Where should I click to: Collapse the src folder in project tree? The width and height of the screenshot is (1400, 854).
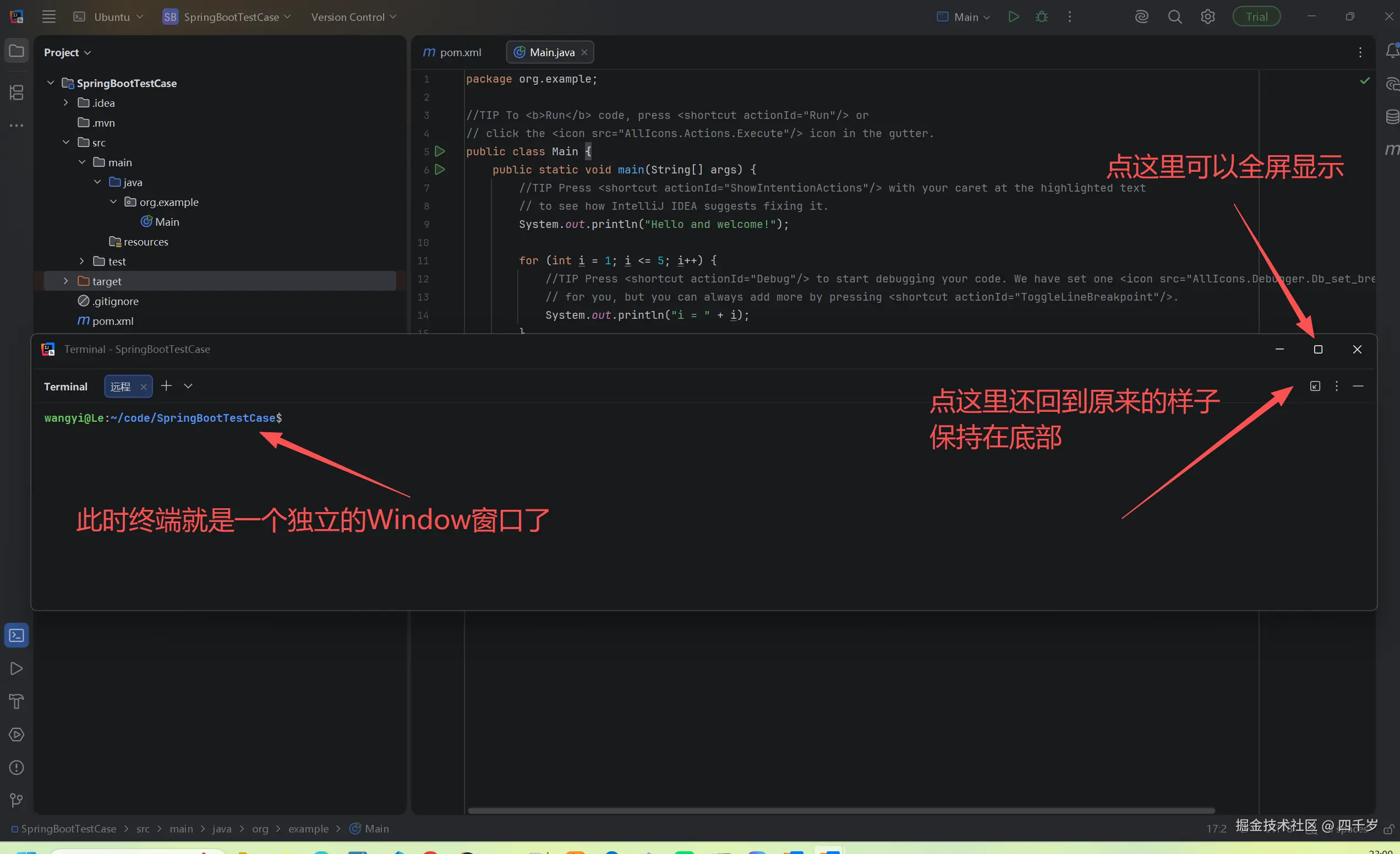click(66, 142)
